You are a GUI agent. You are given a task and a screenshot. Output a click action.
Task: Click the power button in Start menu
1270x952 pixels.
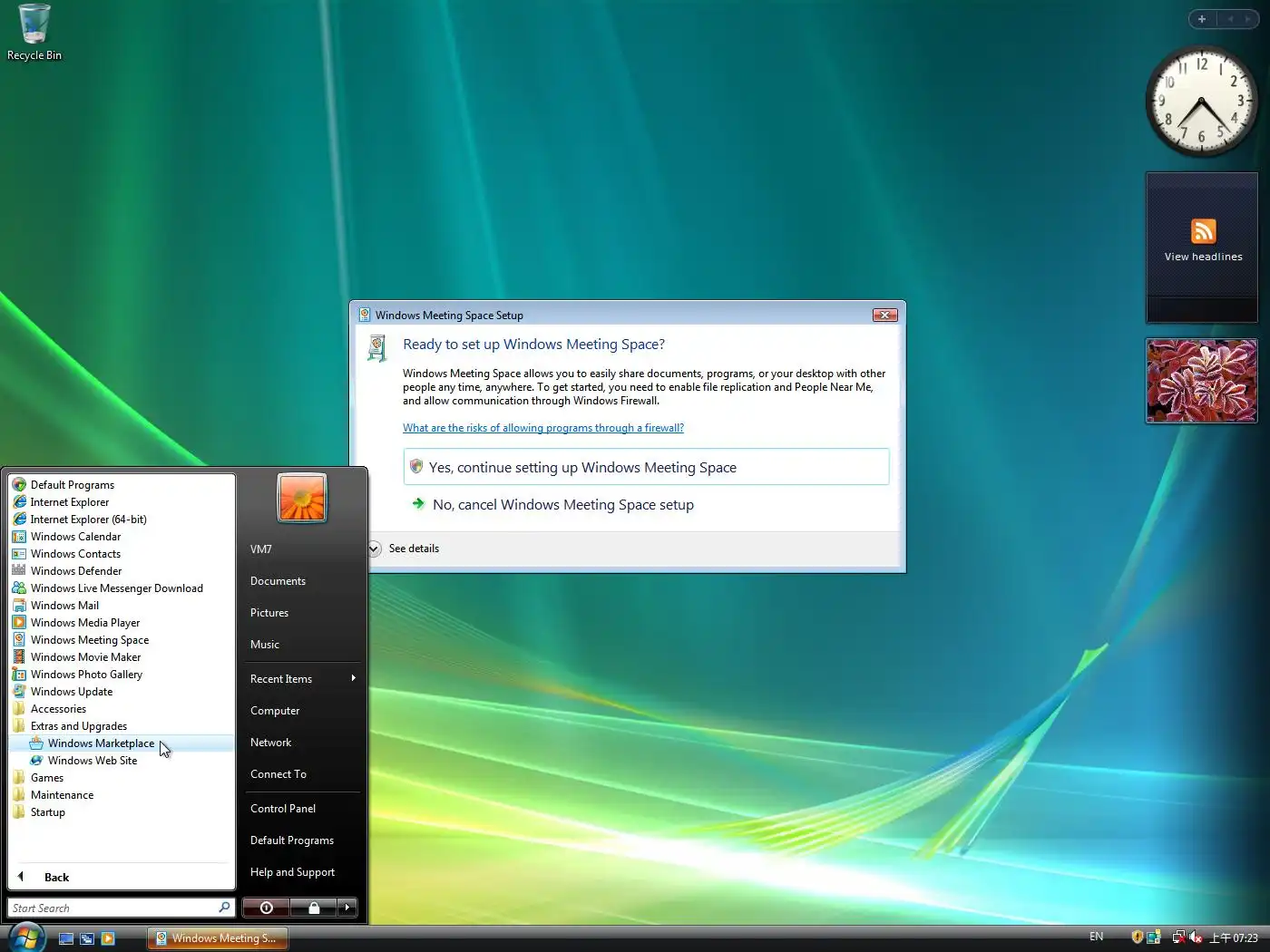click(266, 908)
